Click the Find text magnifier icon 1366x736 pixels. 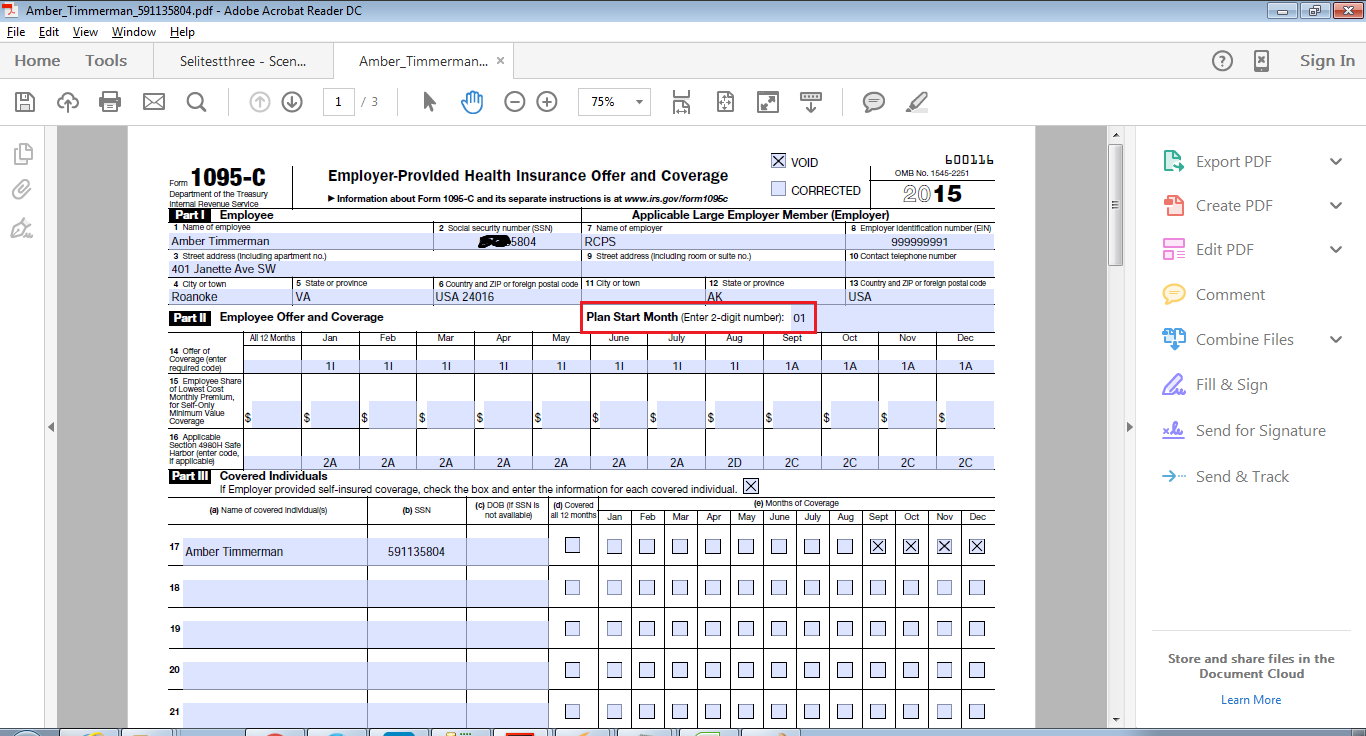point(196,102)
